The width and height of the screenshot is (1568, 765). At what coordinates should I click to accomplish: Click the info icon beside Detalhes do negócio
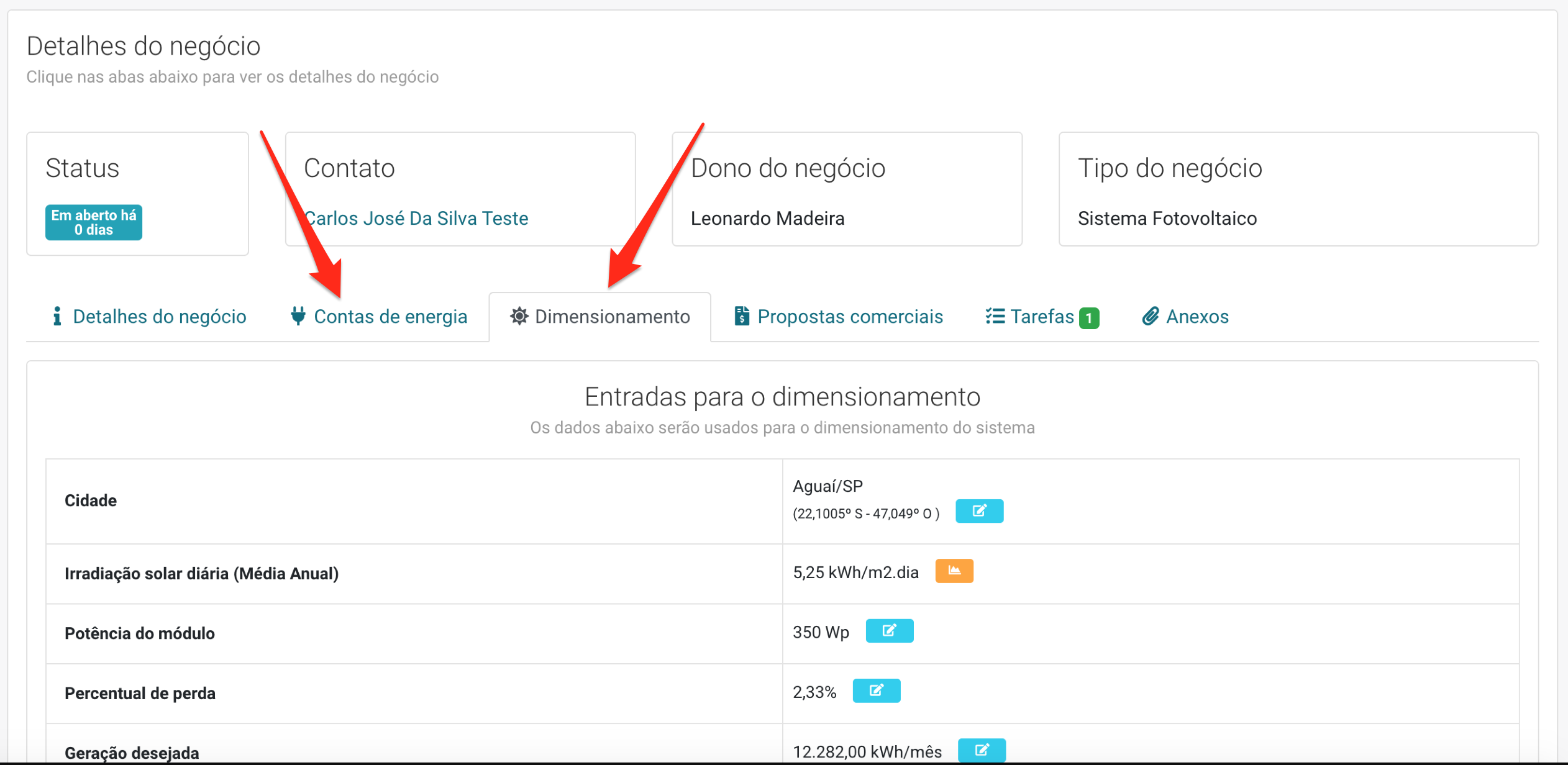click(57, 316)
